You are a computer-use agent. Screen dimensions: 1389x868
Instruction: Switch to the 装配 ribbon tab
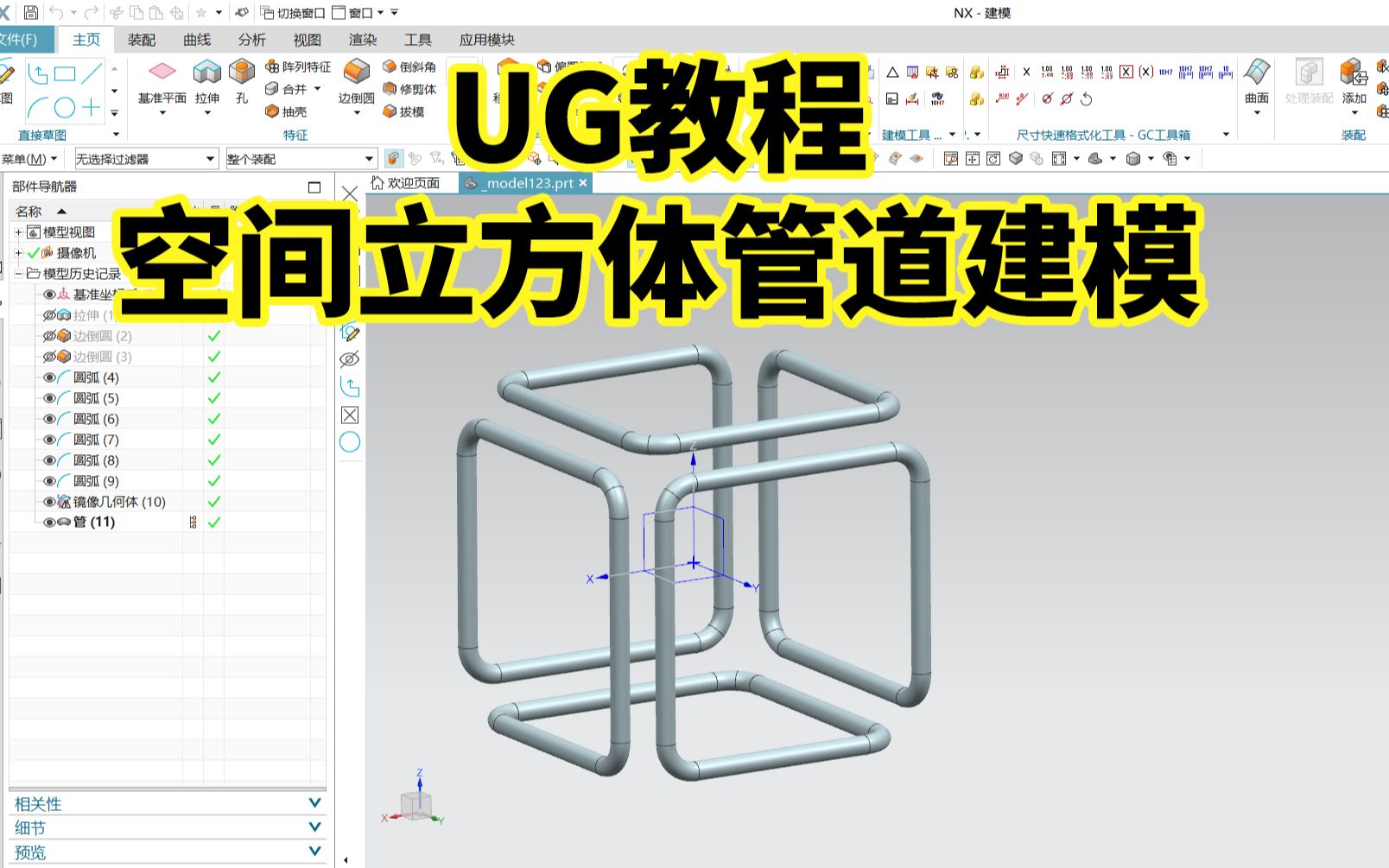142,40
